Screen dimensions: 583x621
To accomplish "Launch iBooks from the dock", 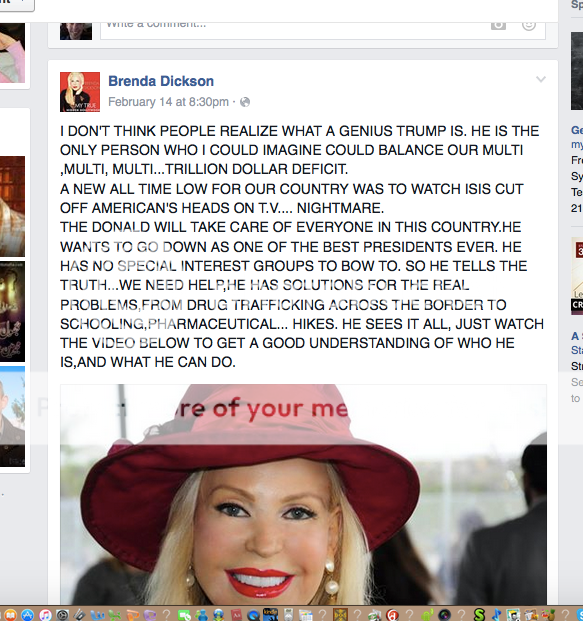I will [11, 615].
